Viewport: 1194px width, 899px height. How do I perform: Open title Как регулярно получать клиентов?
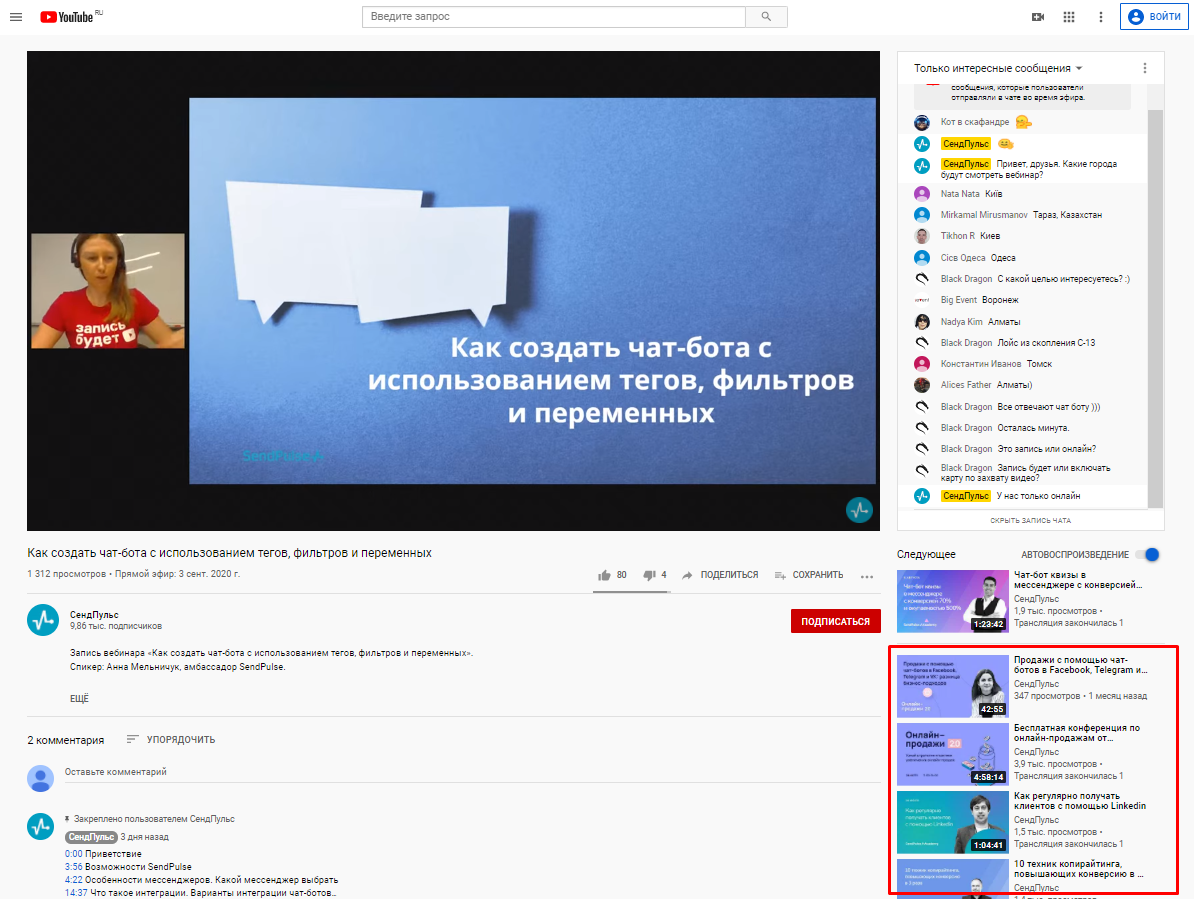1080,801
